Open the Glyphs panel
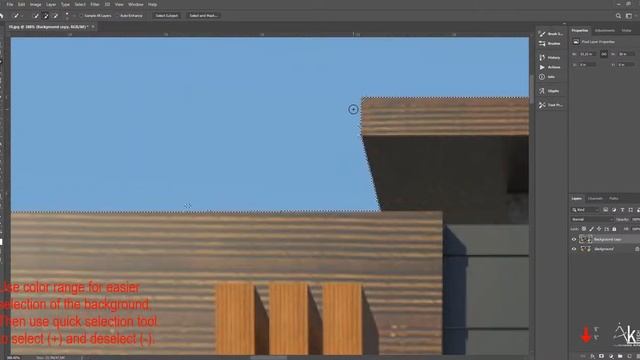 tap(549, 91)
